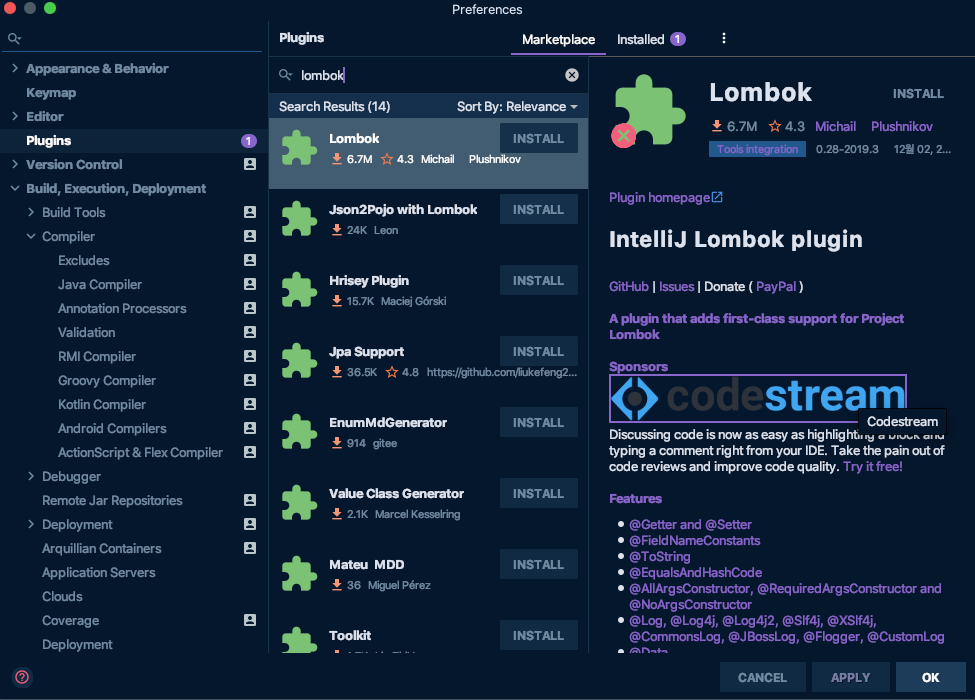Click the Hrisey Plugin puzzle icon

(x=299, y=290)
